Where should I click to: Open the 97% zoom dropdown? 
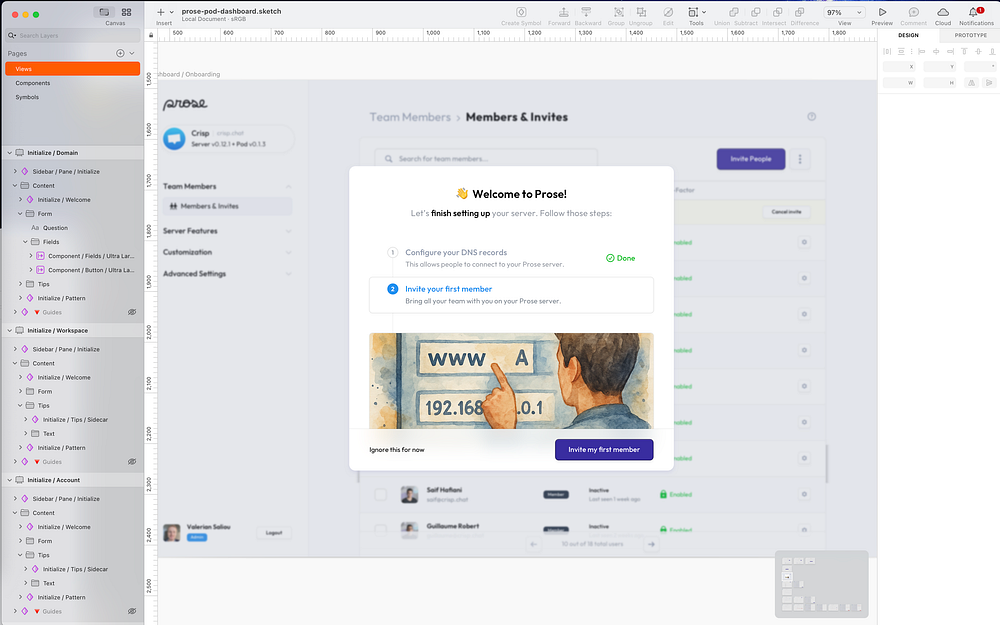(x=844, y=12)
